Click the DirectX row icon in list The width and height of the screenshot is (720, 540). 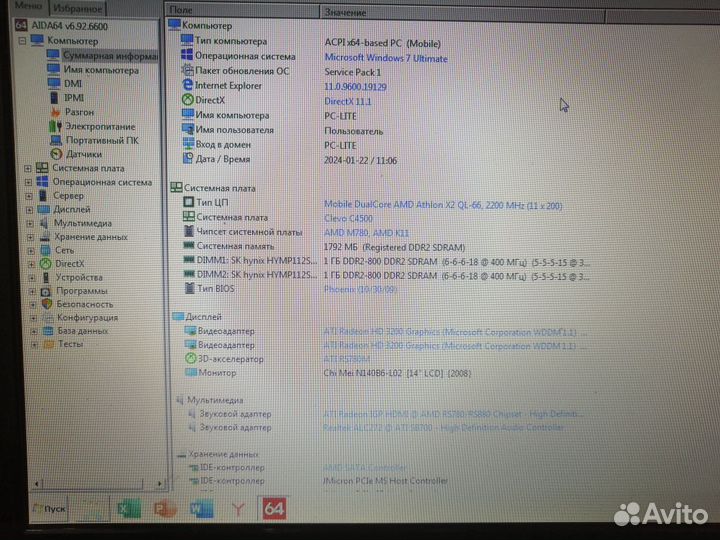[187, 99]
